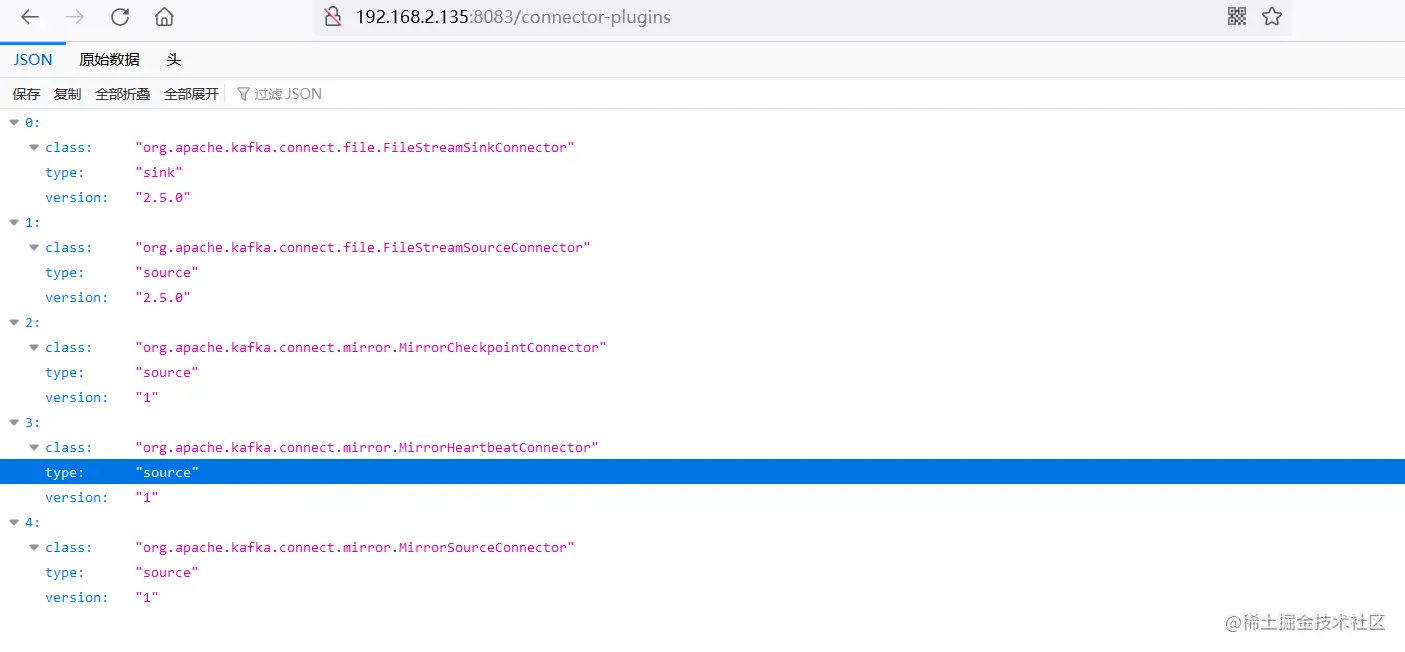
Task: Select item 1 type "source" value
Action: point(167,272)
